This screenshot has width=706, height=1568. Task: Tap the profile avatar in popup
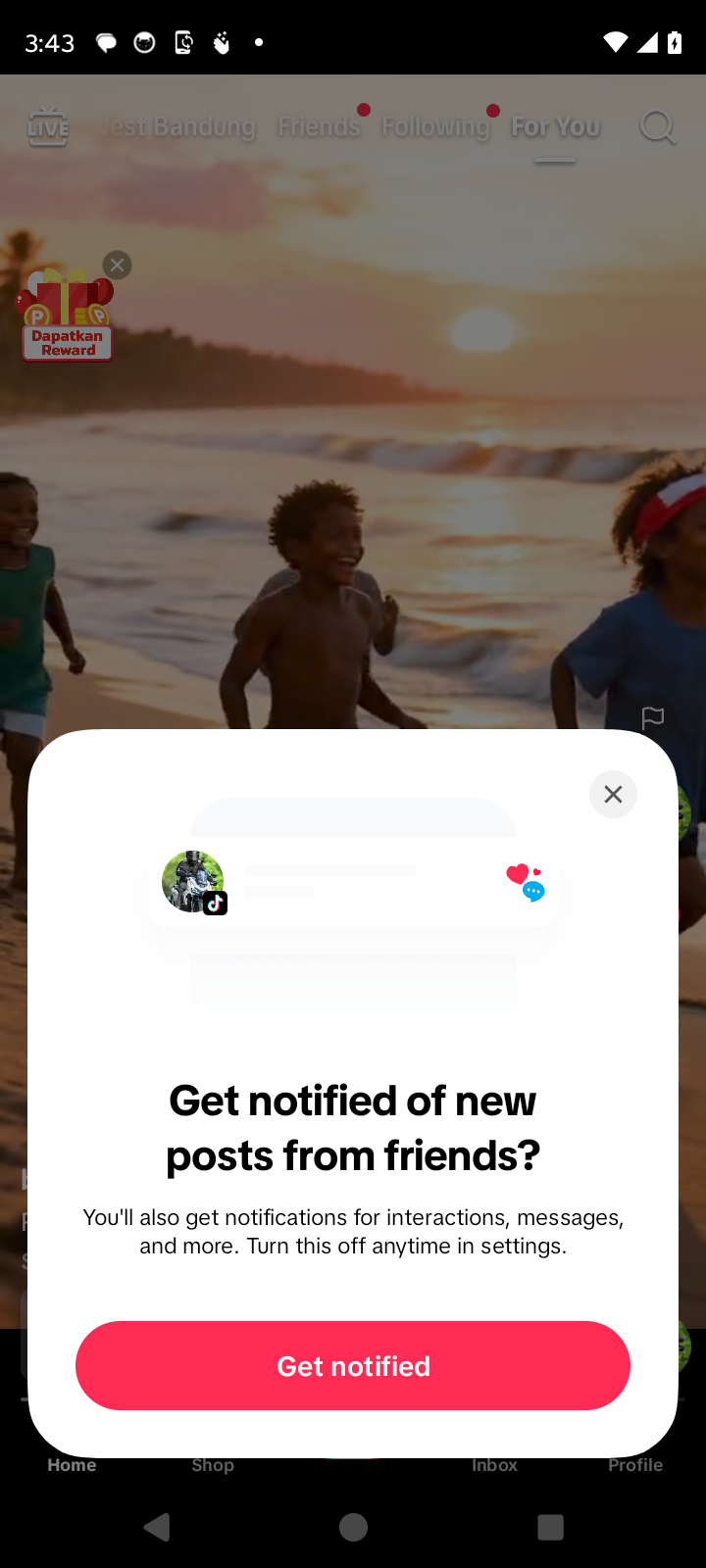tap(193, 881)
